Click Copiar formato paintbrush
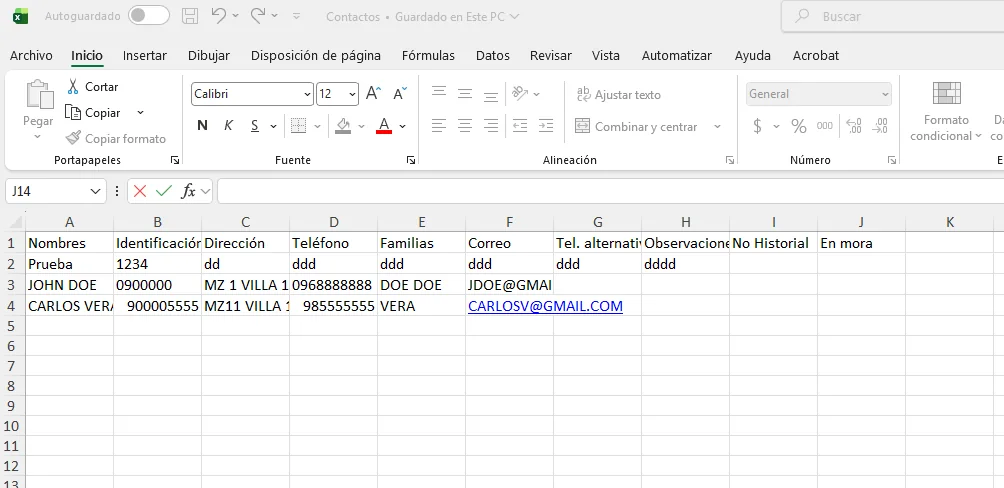Image resolution: width=1004 pixels, height=488 pixels. 116,138
